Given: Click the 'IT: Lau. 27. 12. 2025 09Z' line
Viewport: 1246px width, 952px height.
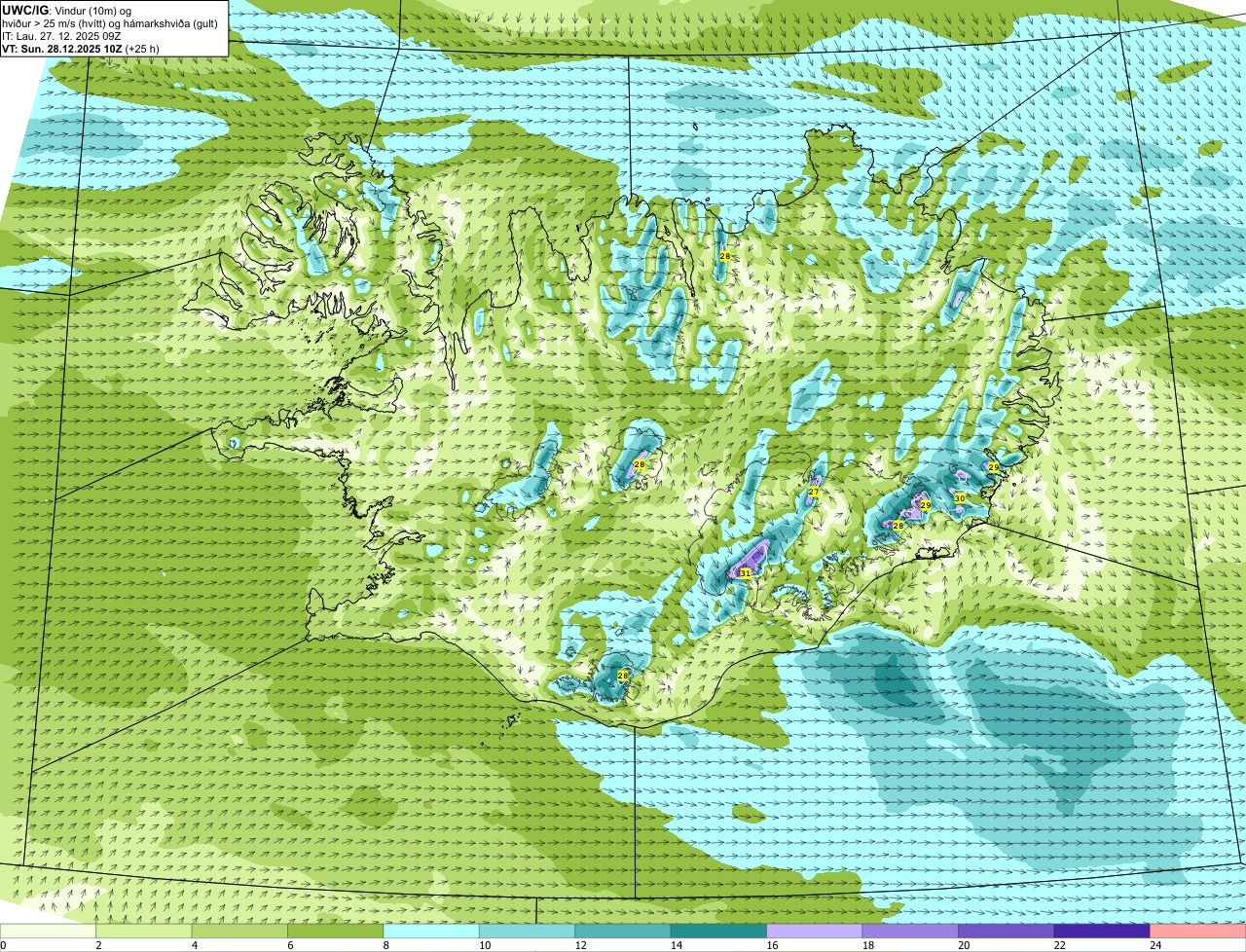Looking at the screenshot, I should coord(61,35).
